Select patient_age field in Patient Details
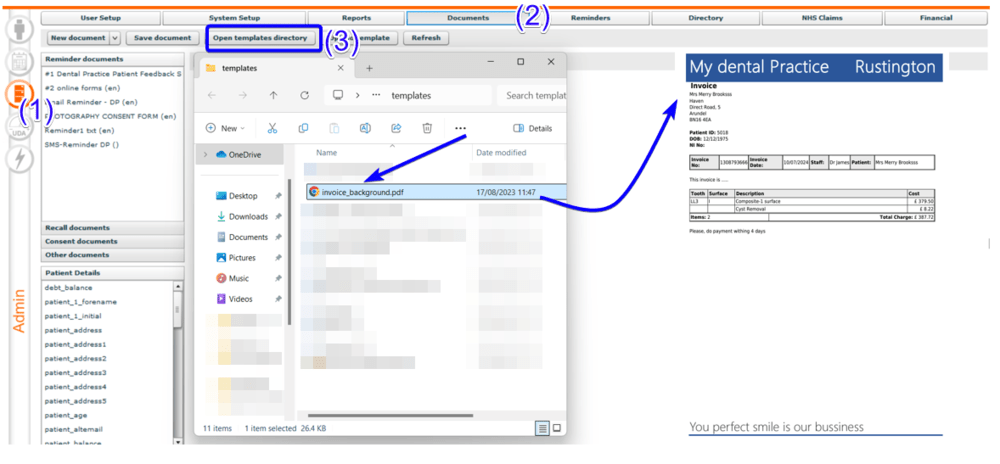The width and height of the screenshot is (1000, 464). tap(66, 415)
